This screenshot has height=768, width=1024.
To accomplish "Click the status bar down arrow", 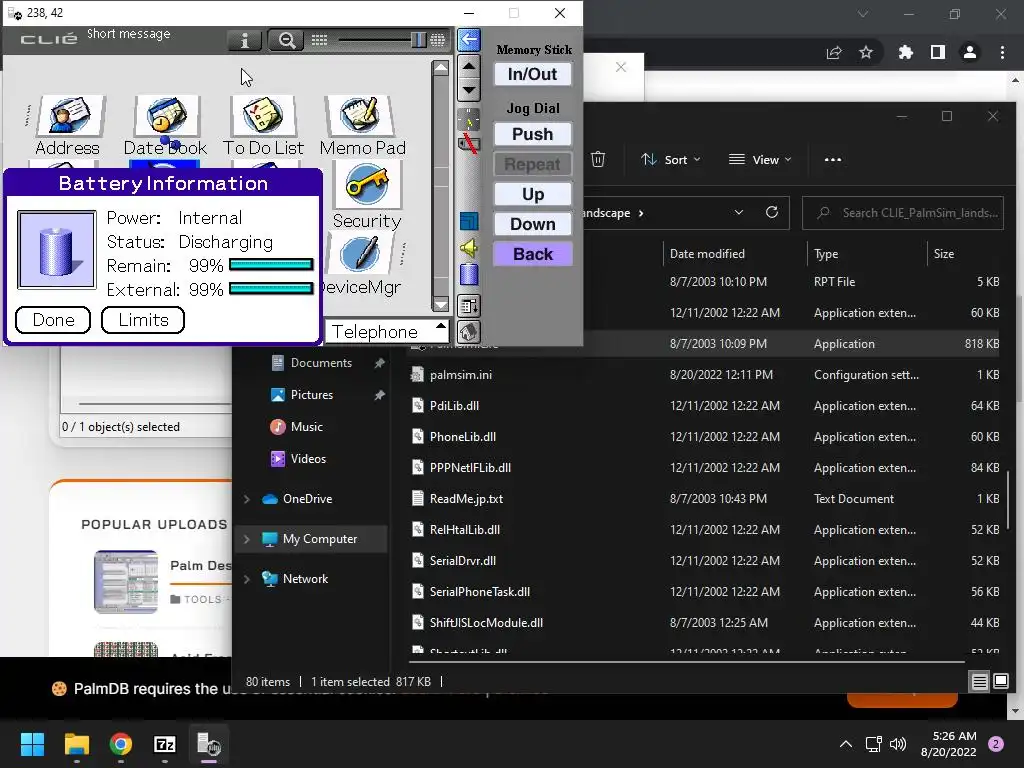I will 469,89.
